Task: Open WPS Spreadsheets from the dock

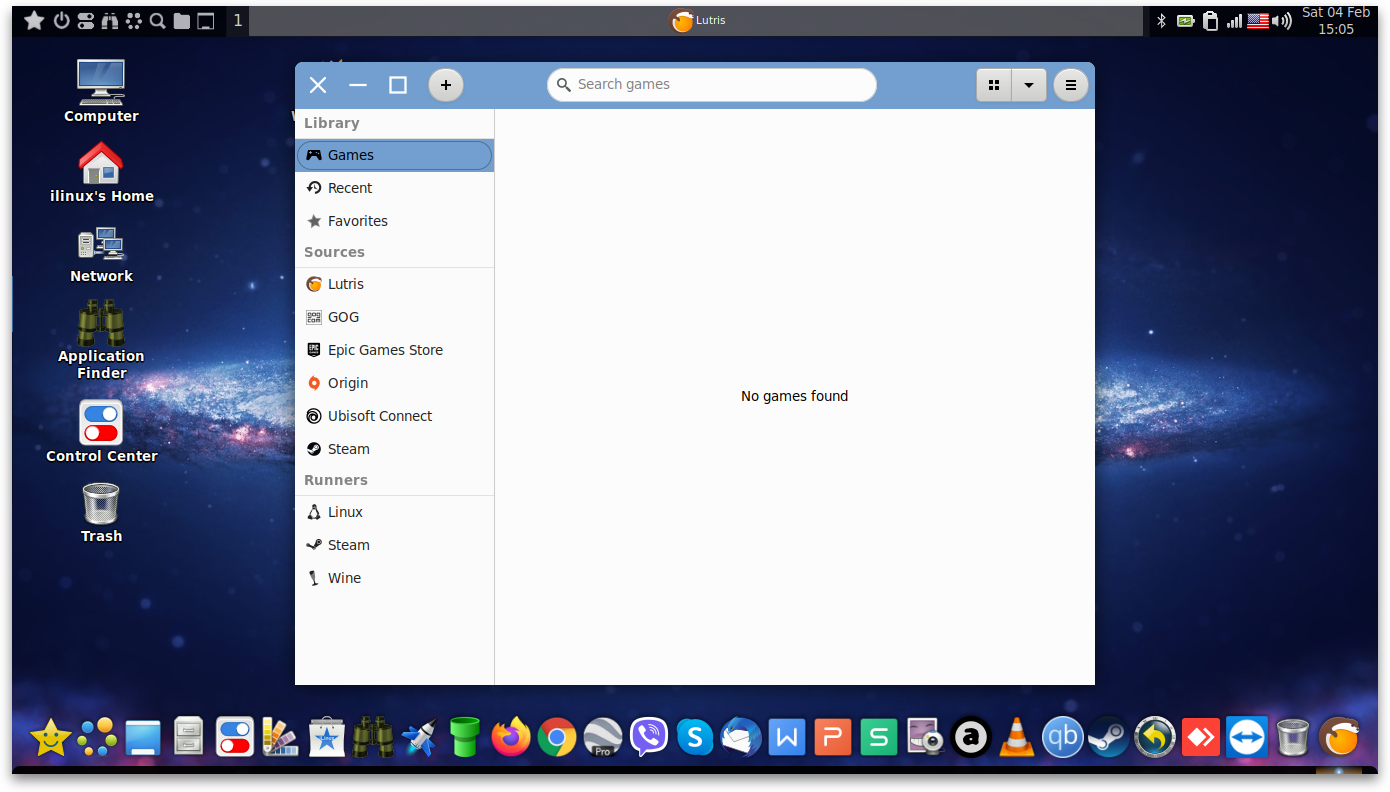Action: [x=879, y=739]
